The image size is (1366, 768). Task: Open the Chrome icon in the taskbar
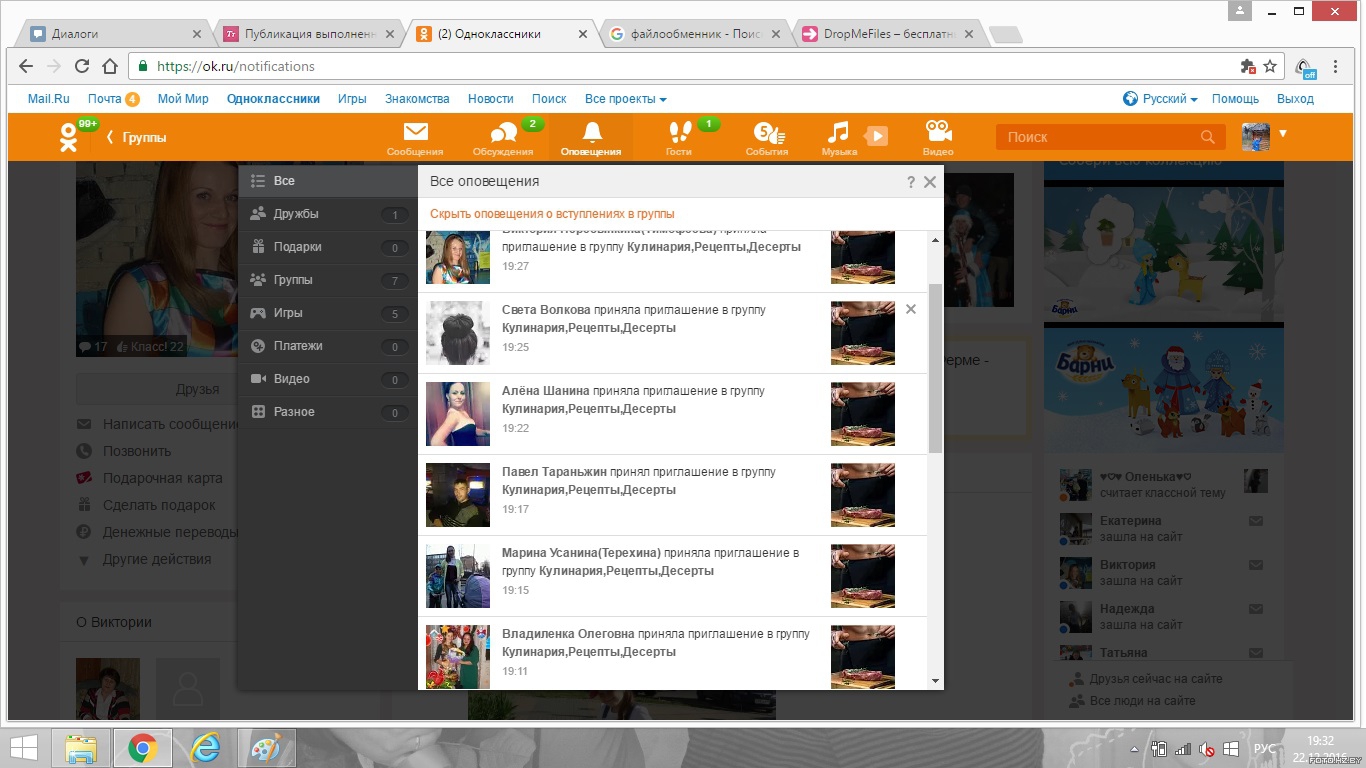click(142, 748)
